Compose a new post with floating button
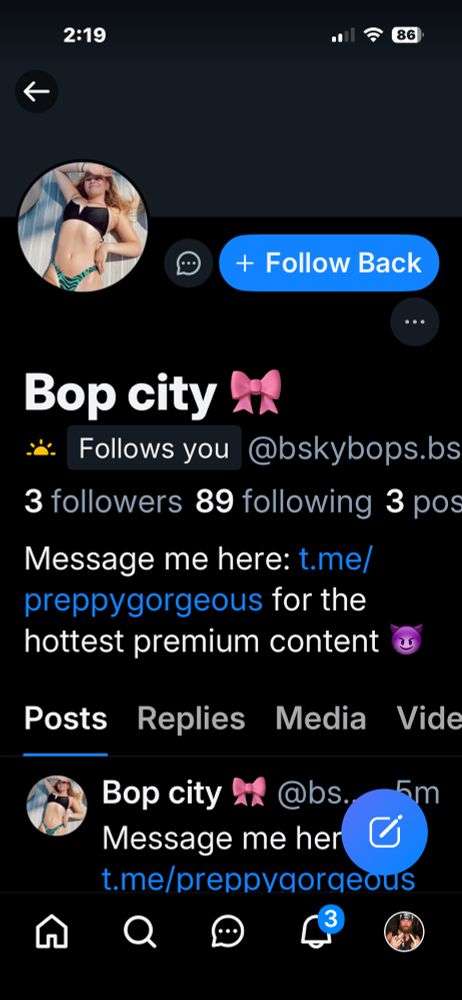Viewport: 462px width, 1000px height. coord(385,832)
